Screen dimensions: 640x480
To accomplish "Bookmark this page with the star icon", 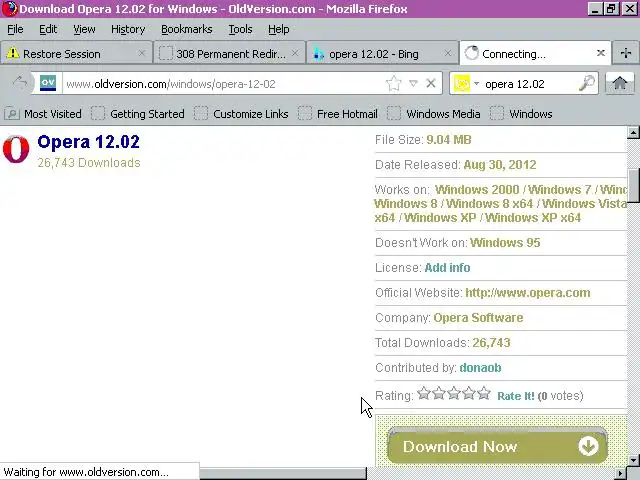I will 393,84.
